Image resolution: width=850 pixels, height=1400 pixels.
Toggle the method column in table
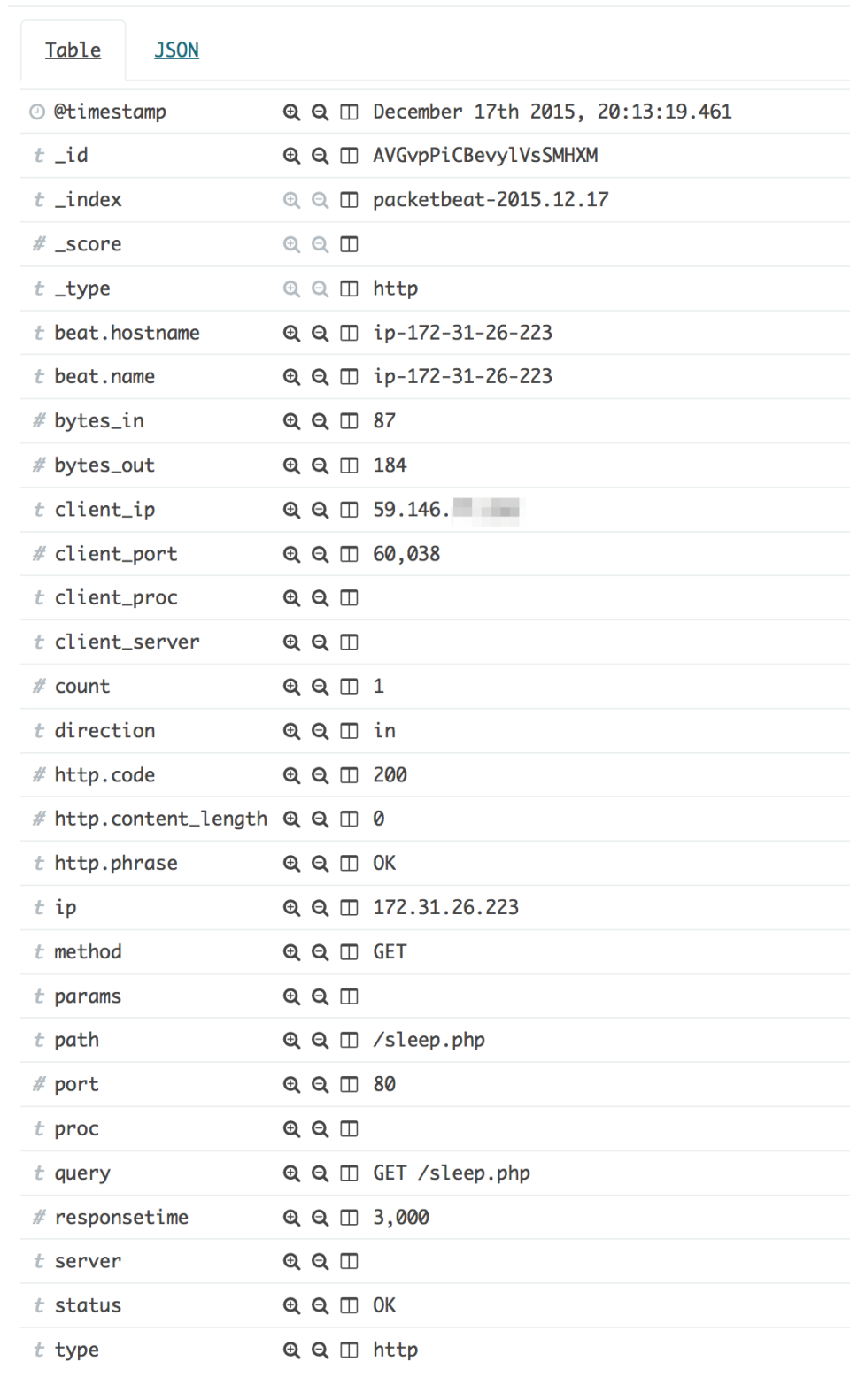pyautogui.click(x=350, y=952)
